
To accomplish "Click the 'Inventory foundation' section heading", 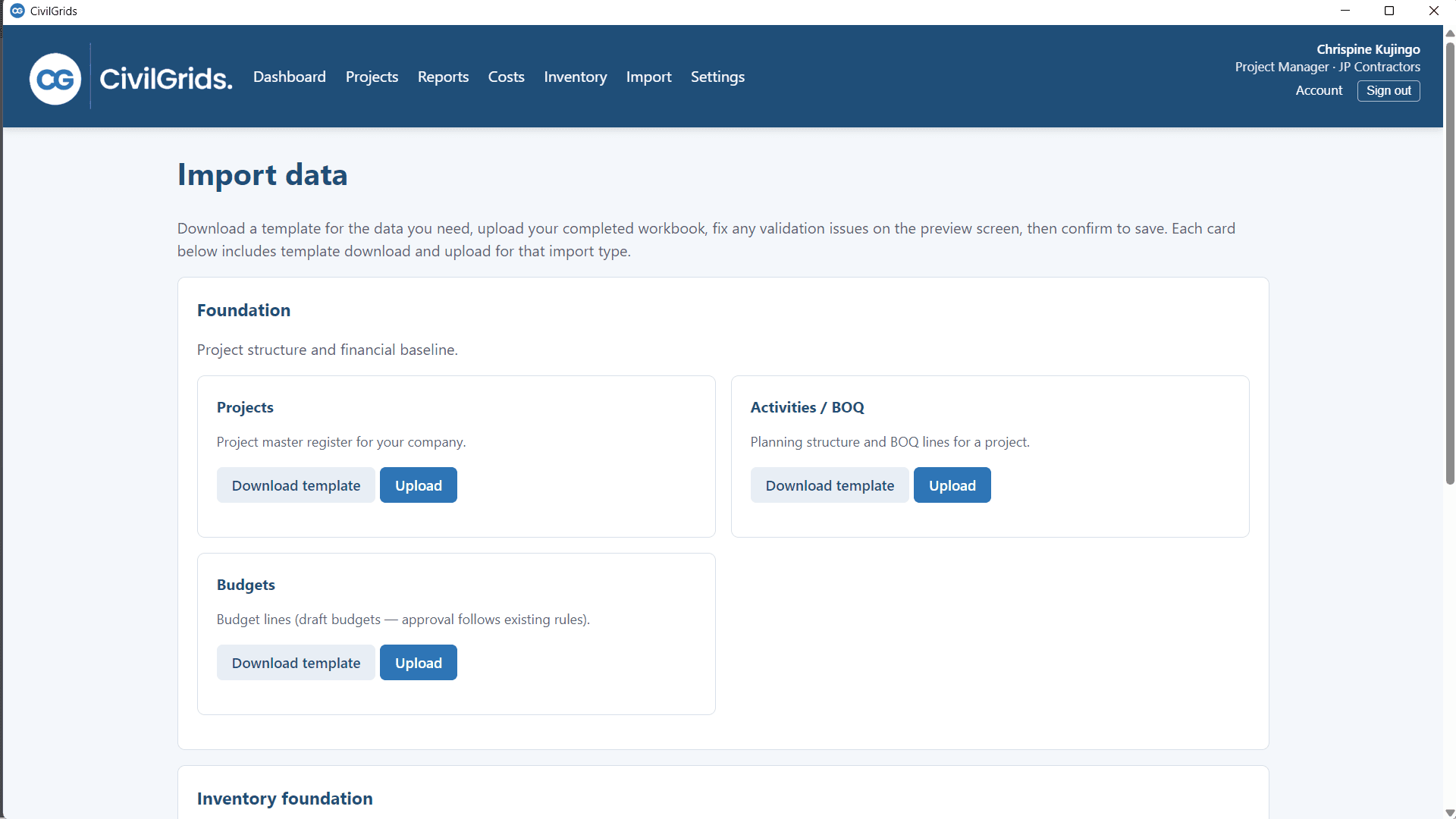I will coord(284,799).
